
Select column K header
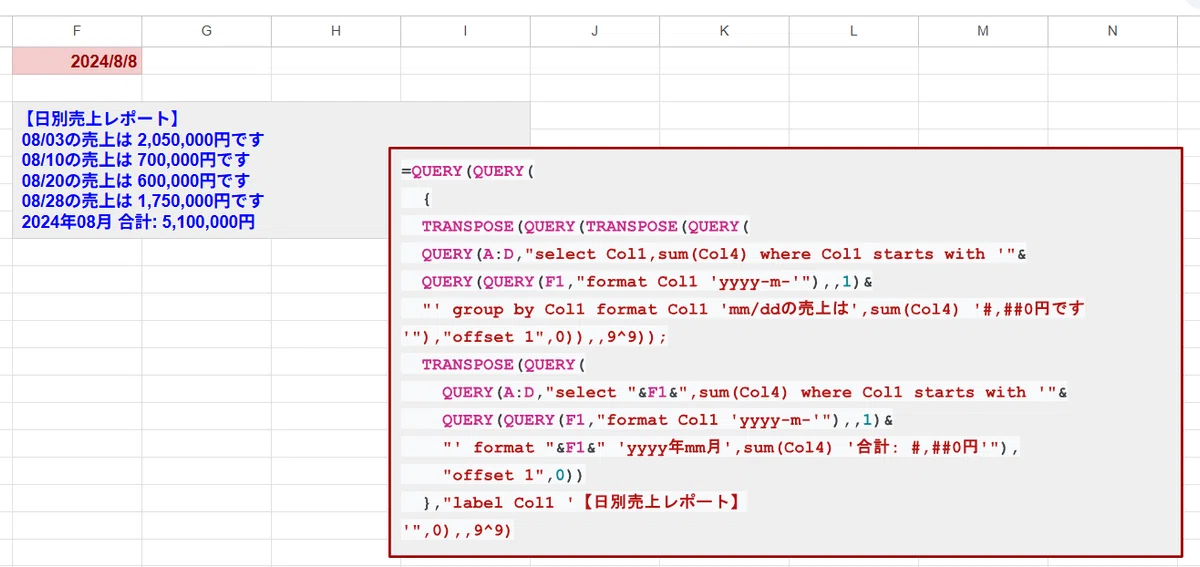click(724, 31)
